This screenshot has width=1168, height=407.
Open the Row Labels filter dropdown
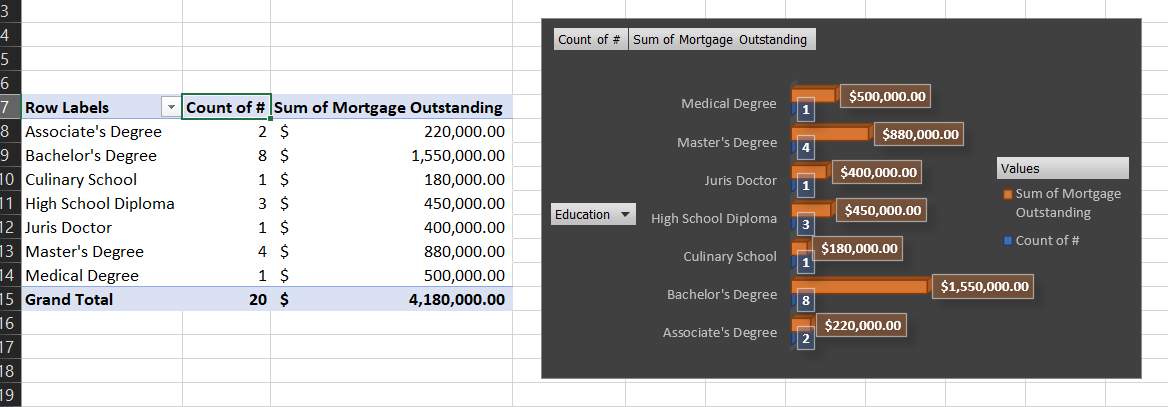point(170,108)
